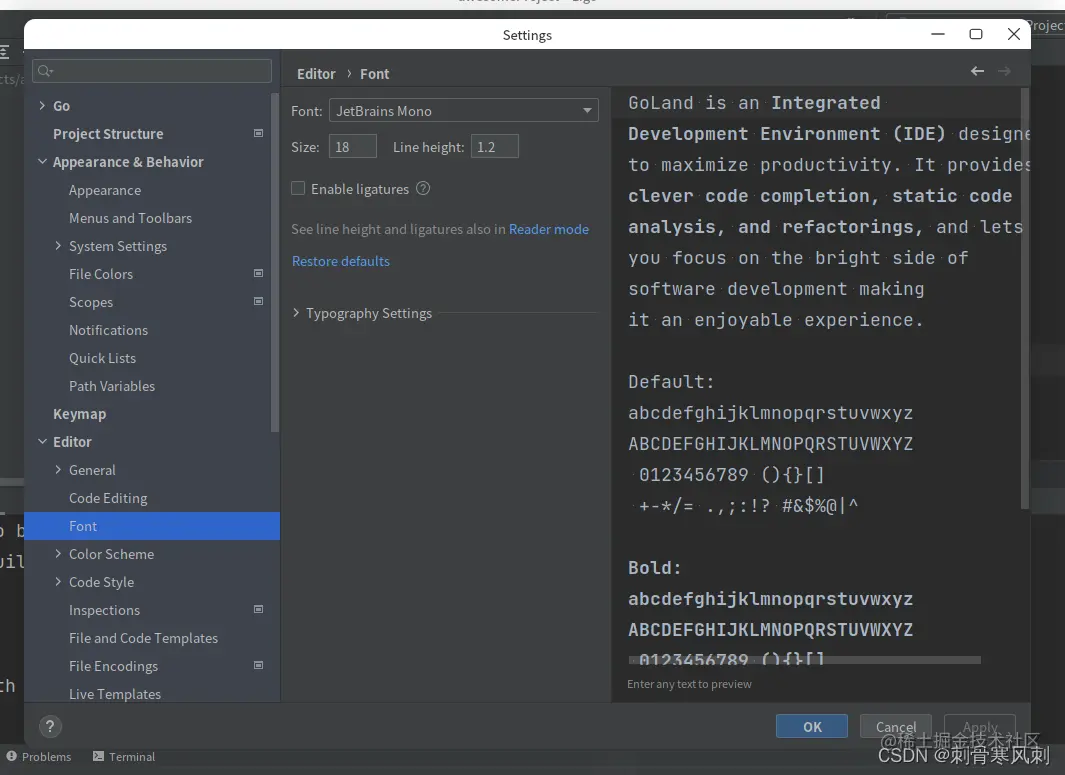Screen dimensions: 1065x775
Task: Click the font Size field
Action: pos(353,146)
